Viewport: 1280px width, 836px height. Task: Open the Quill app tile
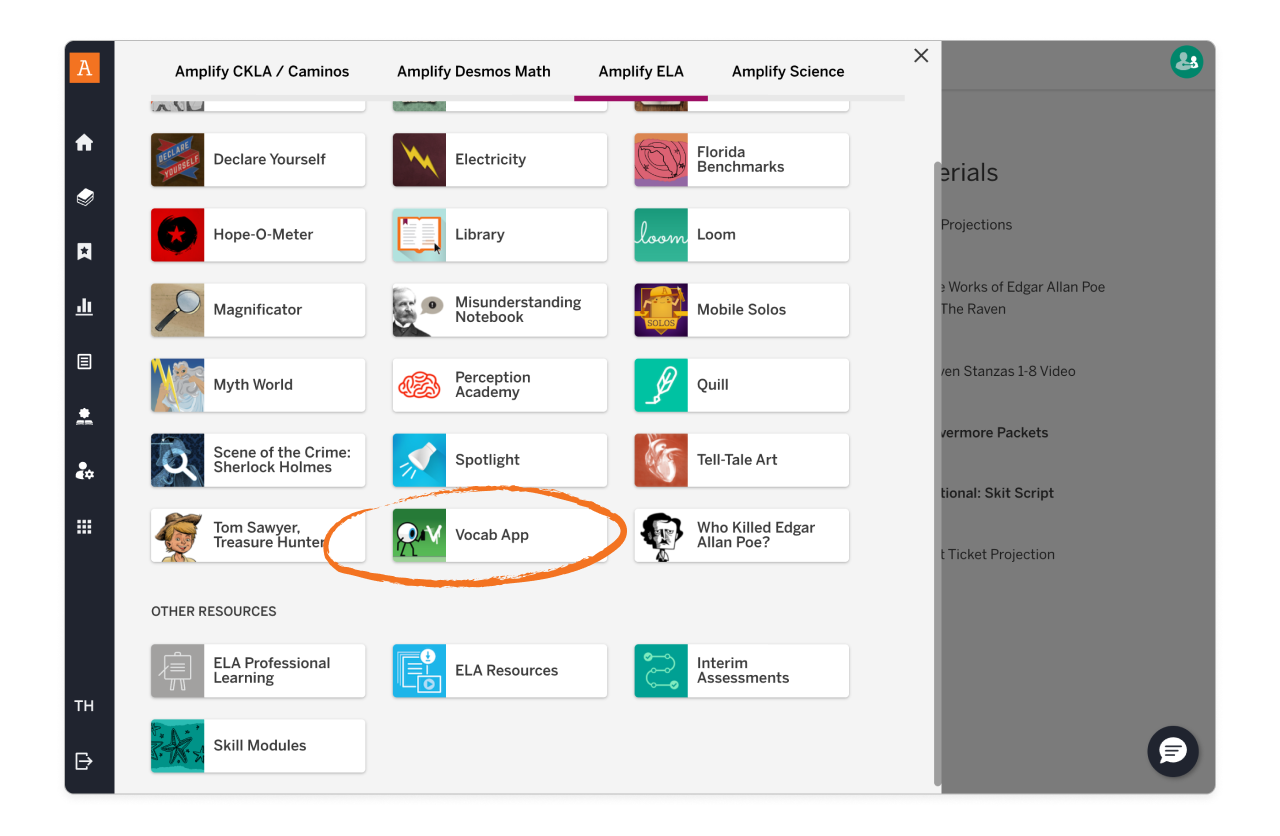pyautogui.click(x=740, y=385)
